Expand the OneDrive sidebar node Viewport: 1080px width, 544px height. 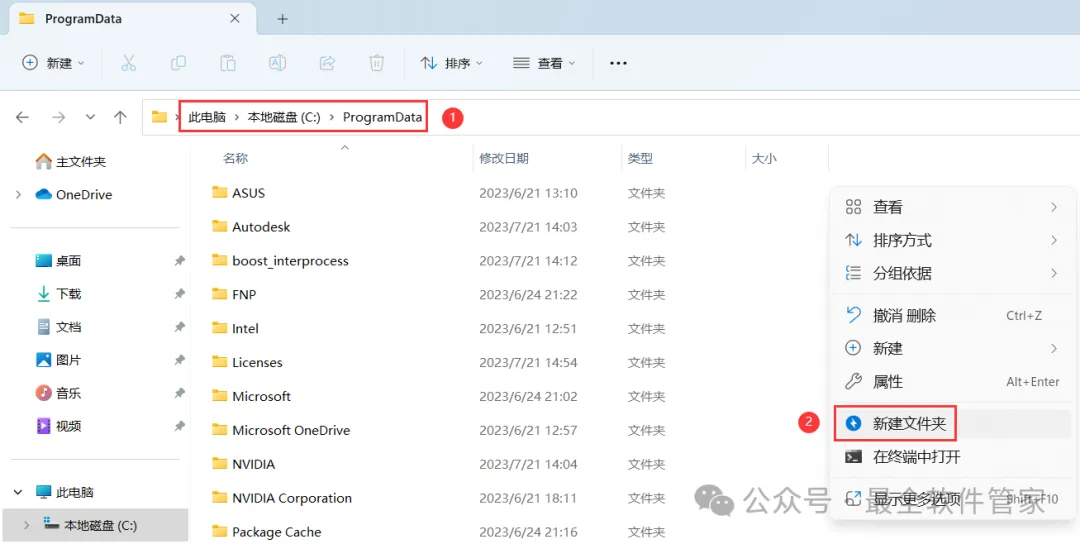[x=19, y=195]
